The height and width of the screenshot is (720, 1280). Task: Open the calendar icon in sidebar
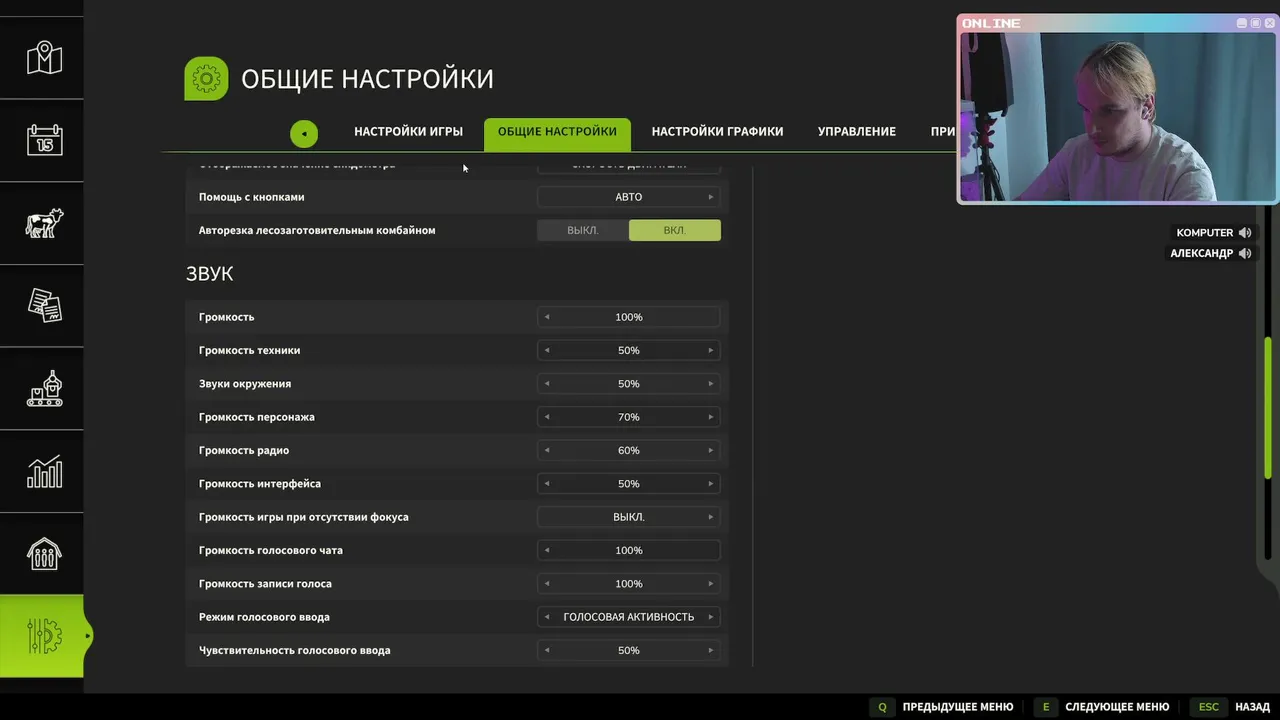pos(44,140)
